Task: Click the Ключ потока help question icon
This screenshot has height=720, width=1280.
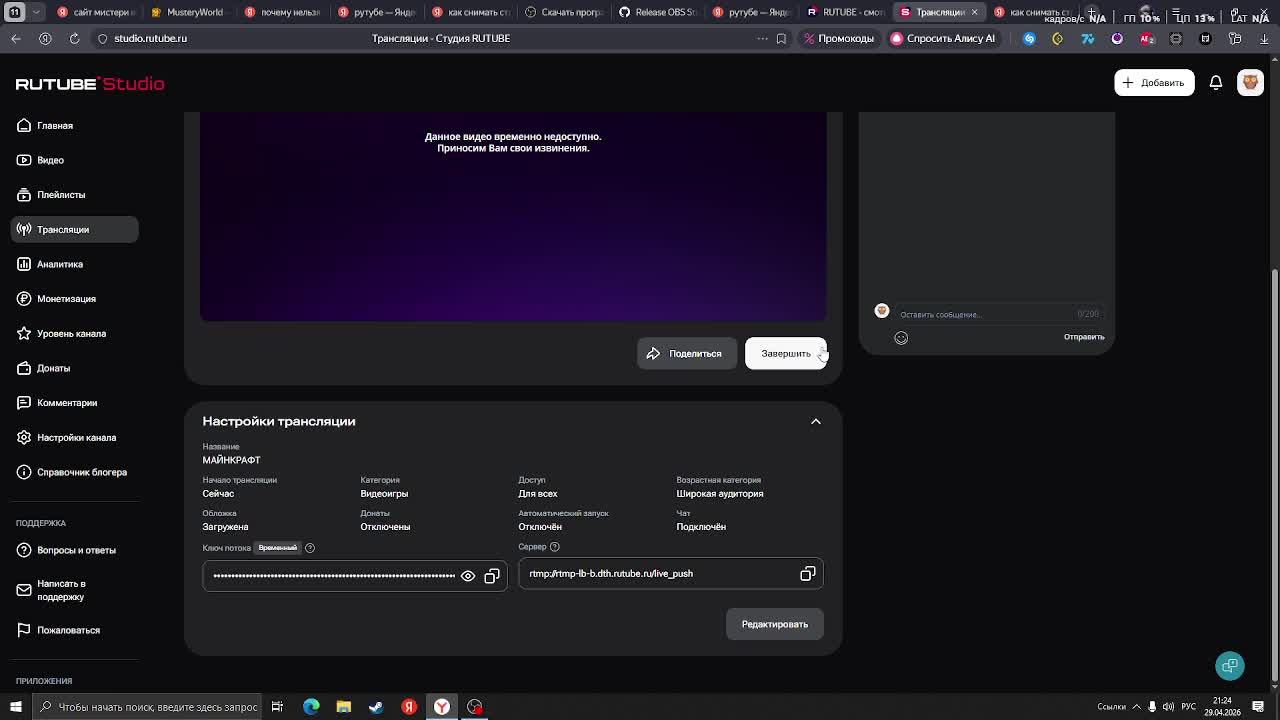Action: (310, 548)
